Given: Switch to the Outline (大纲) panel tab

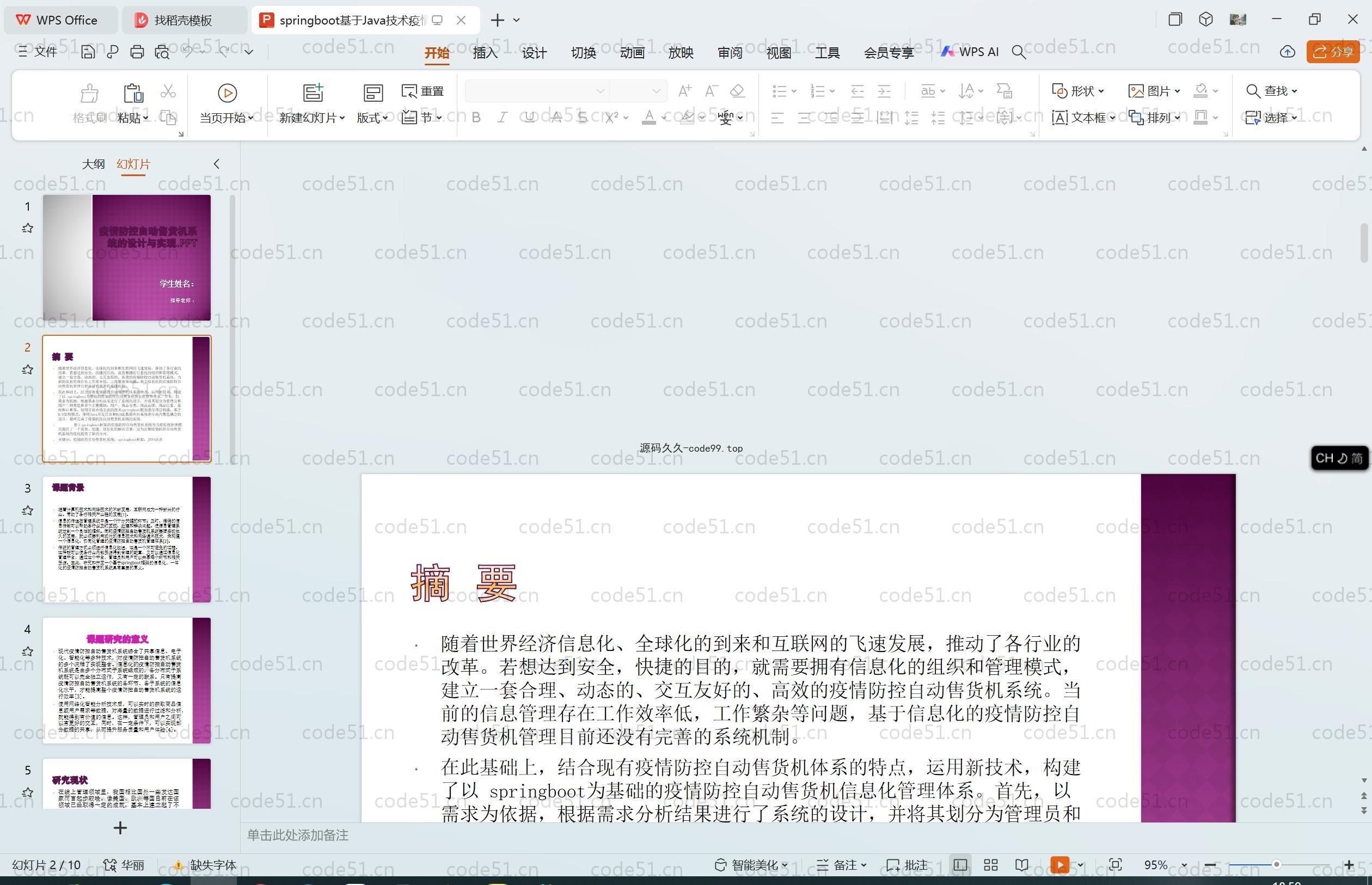Looking at the screenshot, I should 93,164.
